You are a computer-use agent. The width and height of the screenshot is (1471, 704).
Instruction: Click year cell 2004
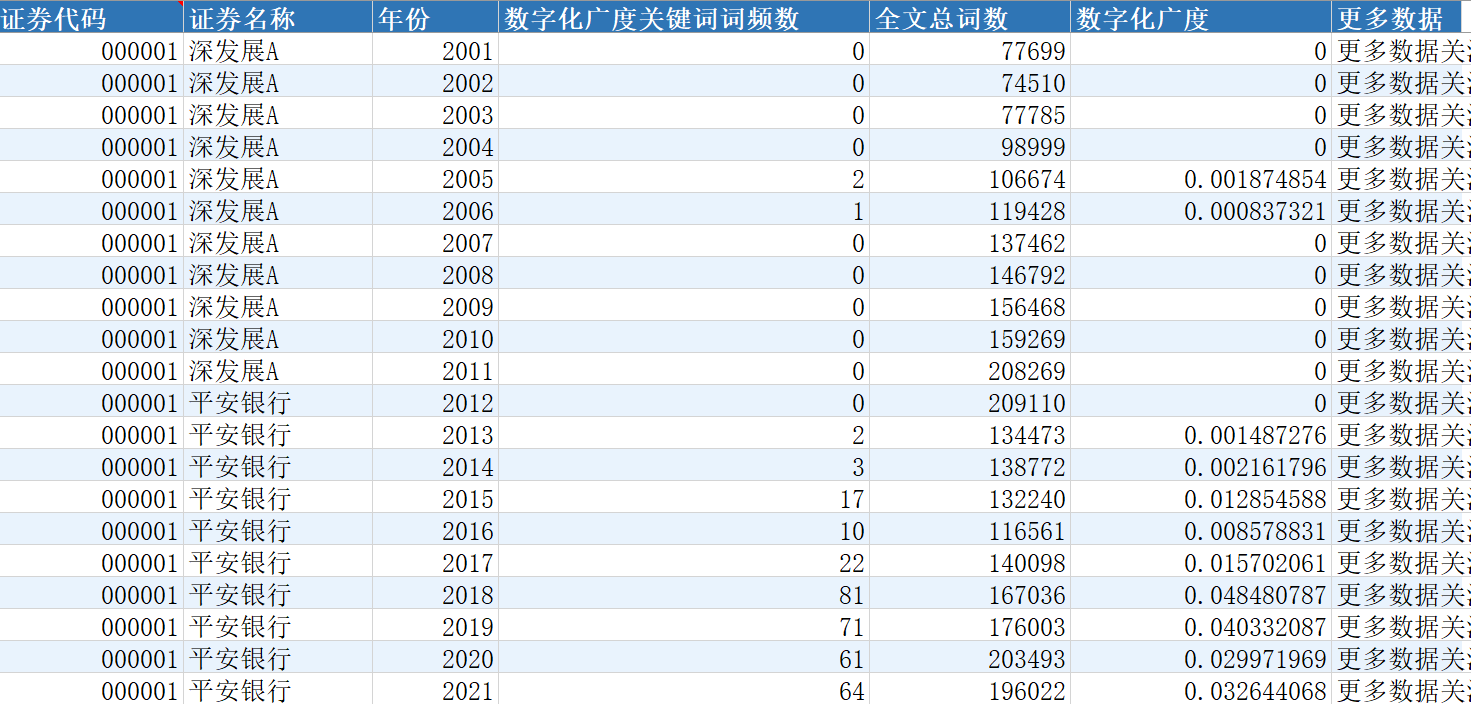point(435,147)
